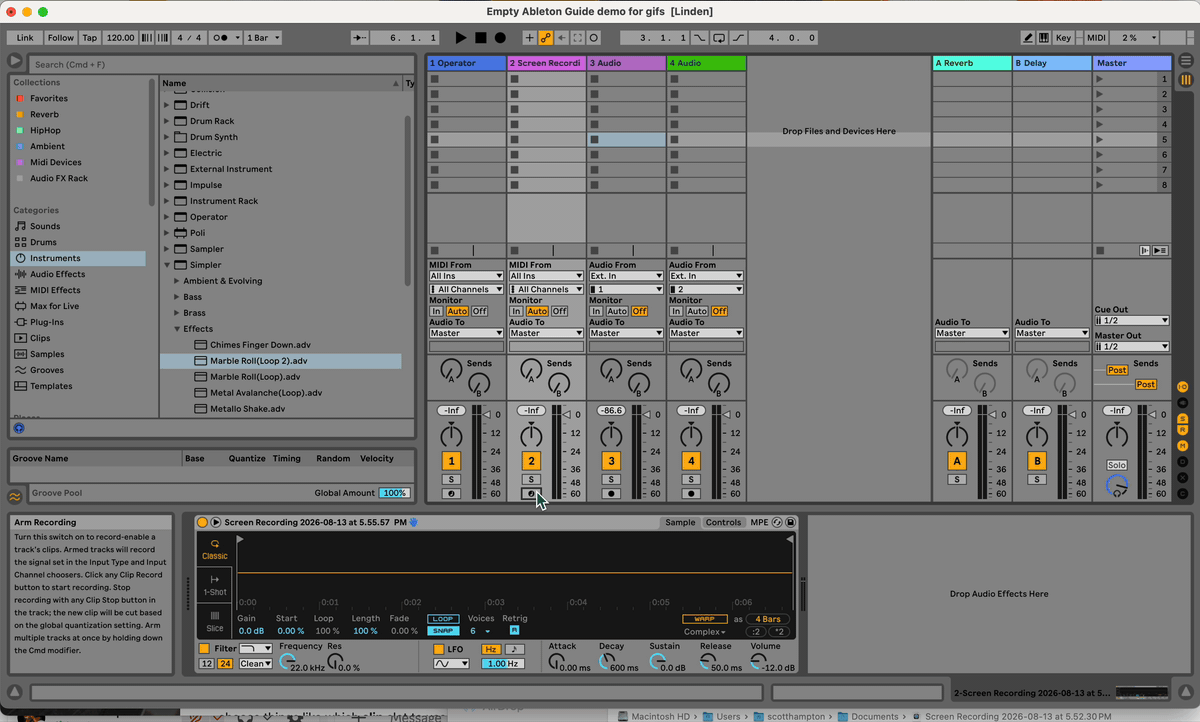Viewport: 1200px width, 722px height.
Task: Click the Global Amount 100% groove field
Action: tap(394, 493)
